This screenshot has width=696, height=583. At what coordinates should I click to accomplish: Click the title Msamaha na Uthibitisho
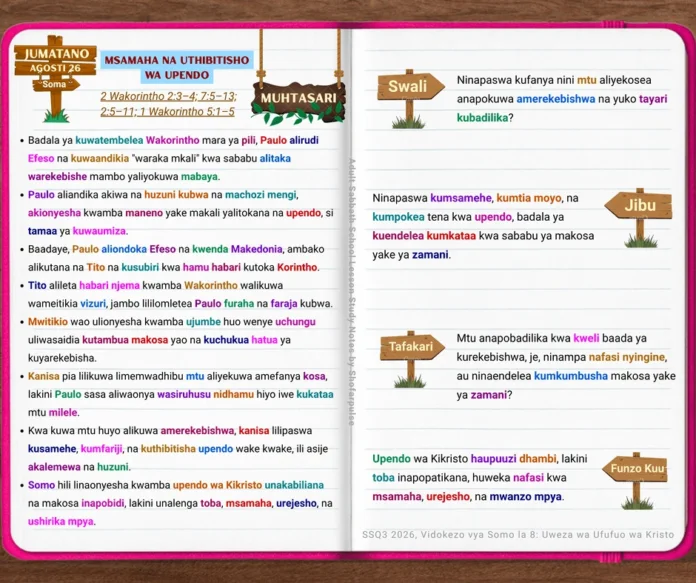(x=177, y=60)
